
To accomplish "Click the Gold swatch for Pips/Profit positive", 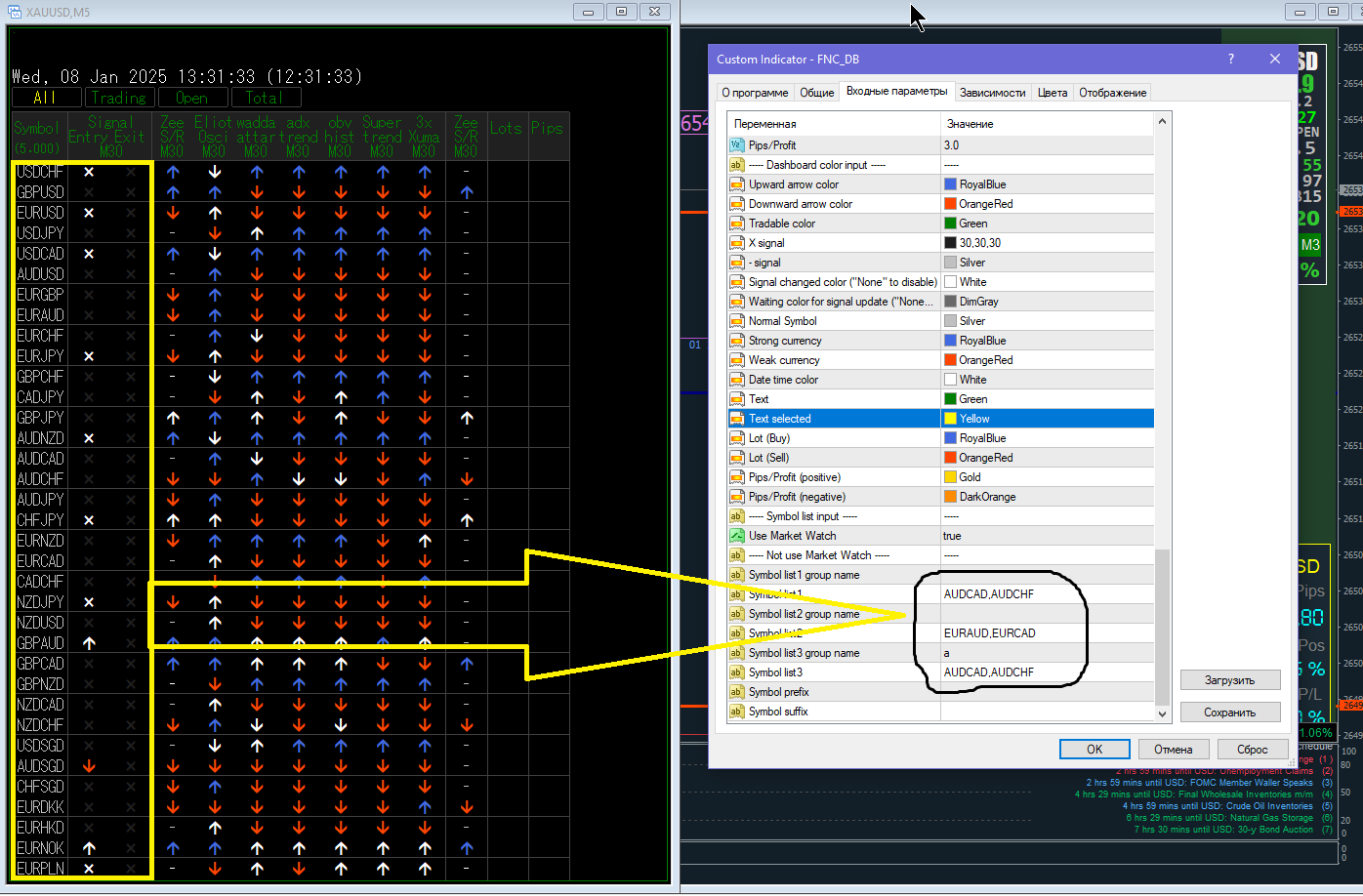I will point(950,477).
